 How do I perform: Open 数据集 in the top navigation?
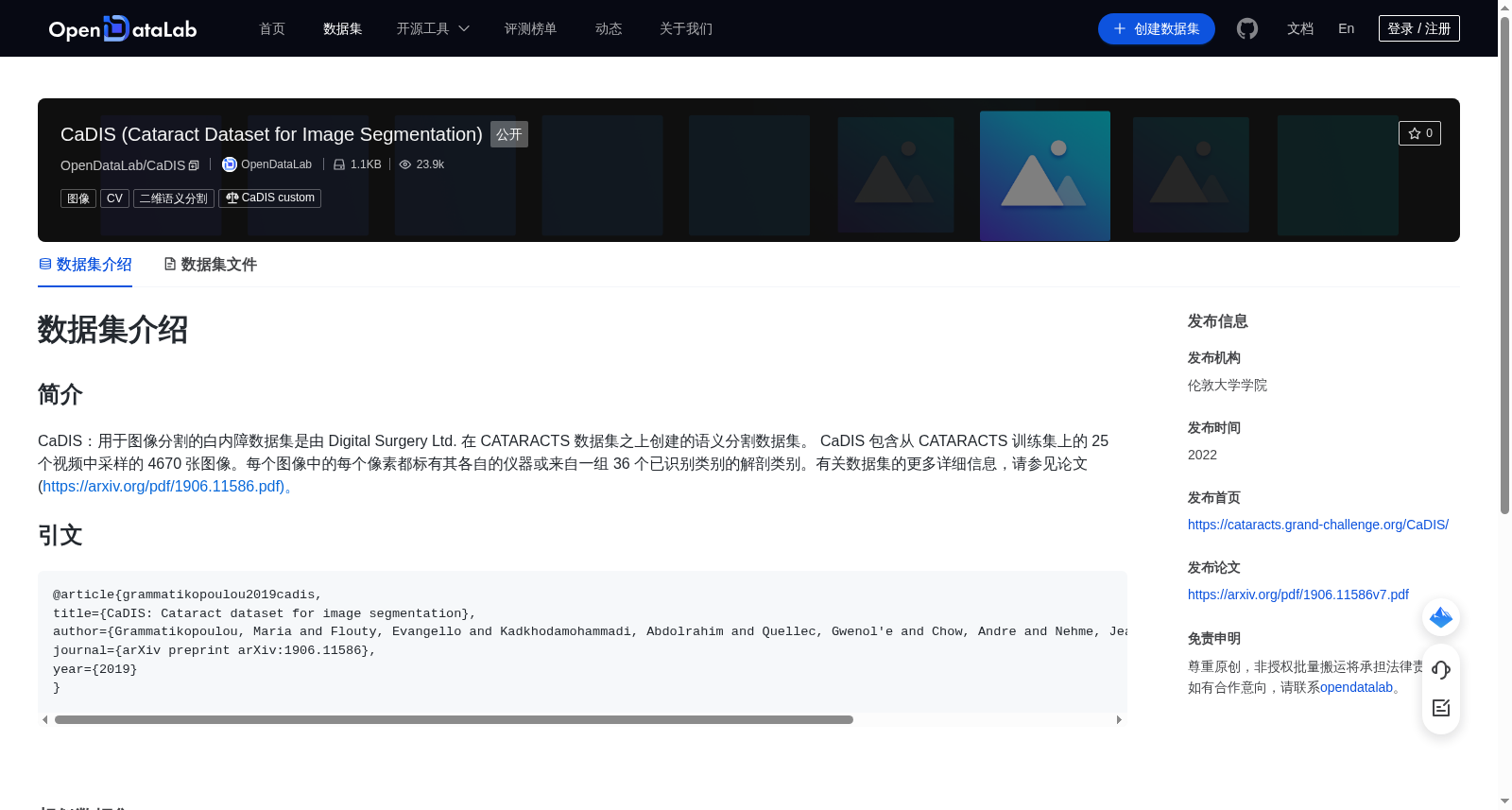tap(343, 29)
